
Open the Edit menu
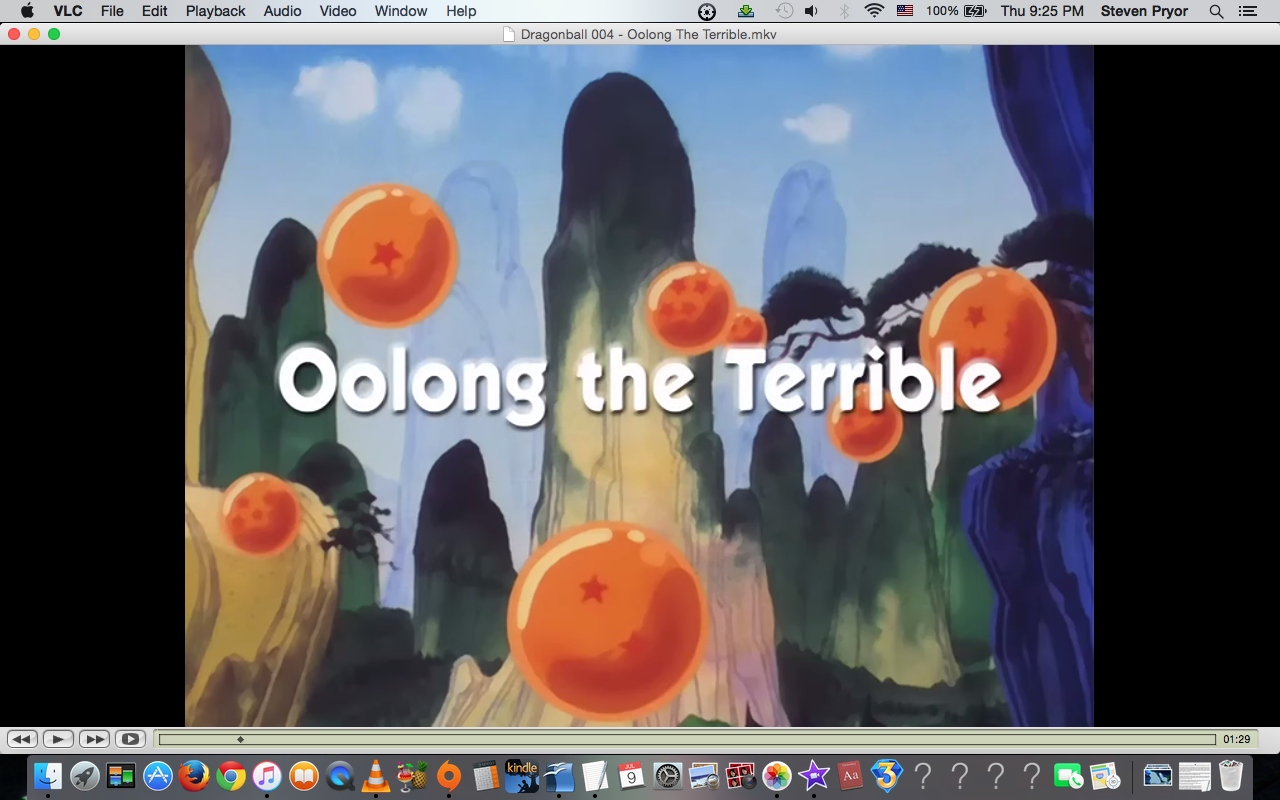click(154, 11)
